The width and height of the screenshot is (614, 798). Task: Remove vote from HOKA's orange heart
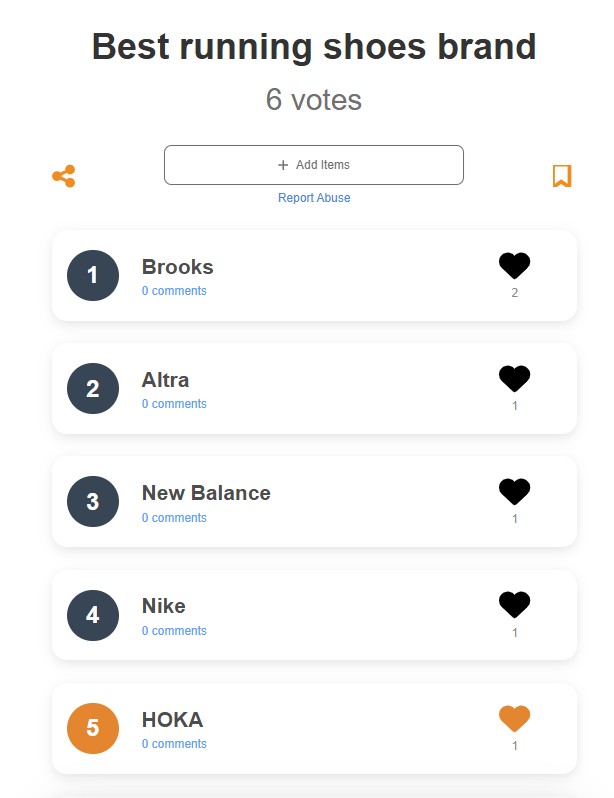[x=514, y=718]
